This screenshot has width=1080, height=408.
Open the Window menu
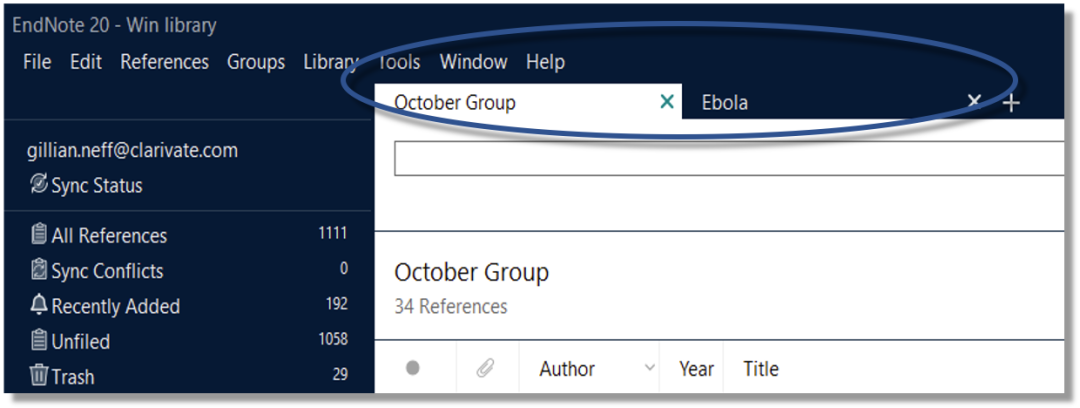[x=474, y=62]
